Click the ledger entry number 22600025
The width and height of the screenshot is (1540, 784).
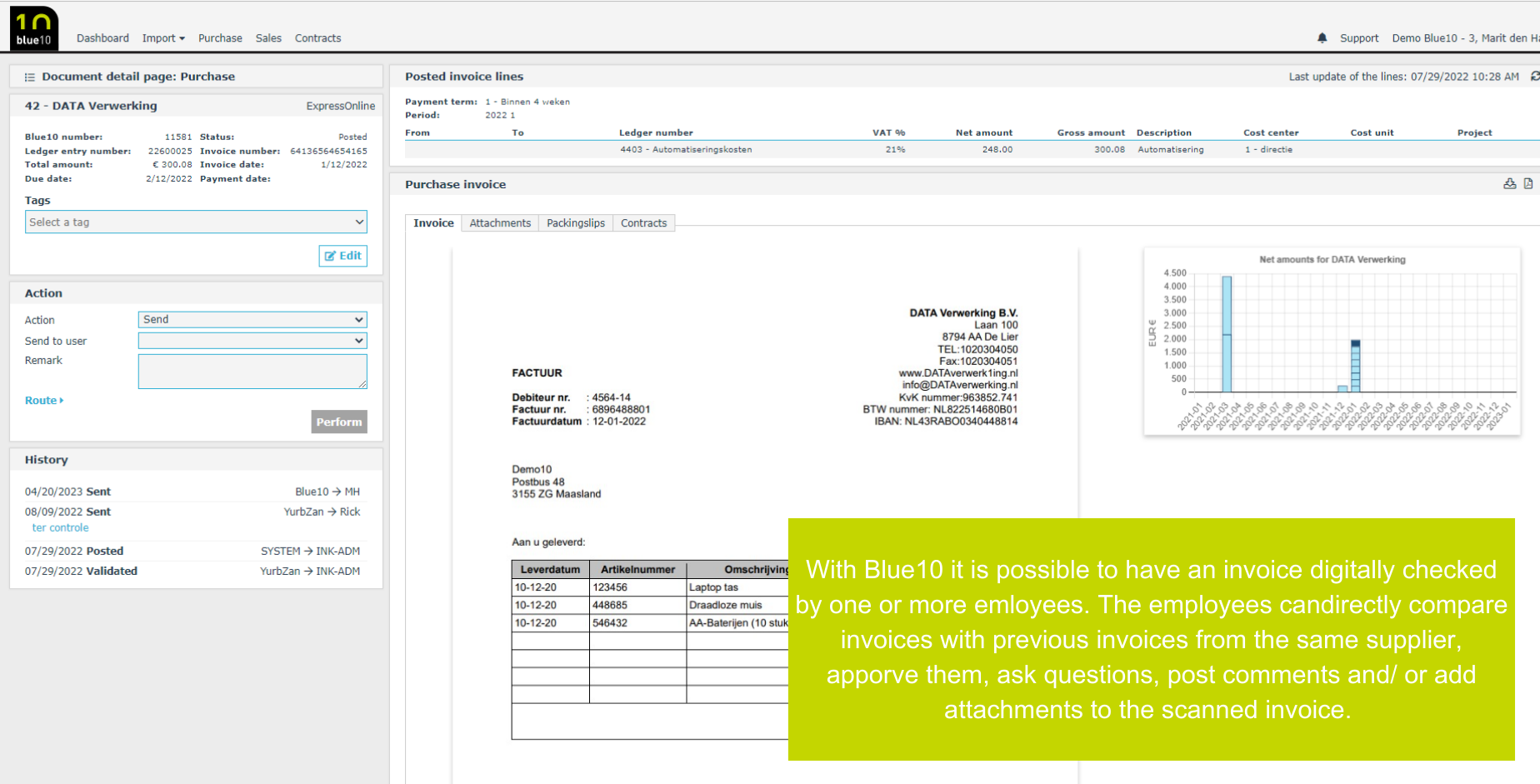170,152
